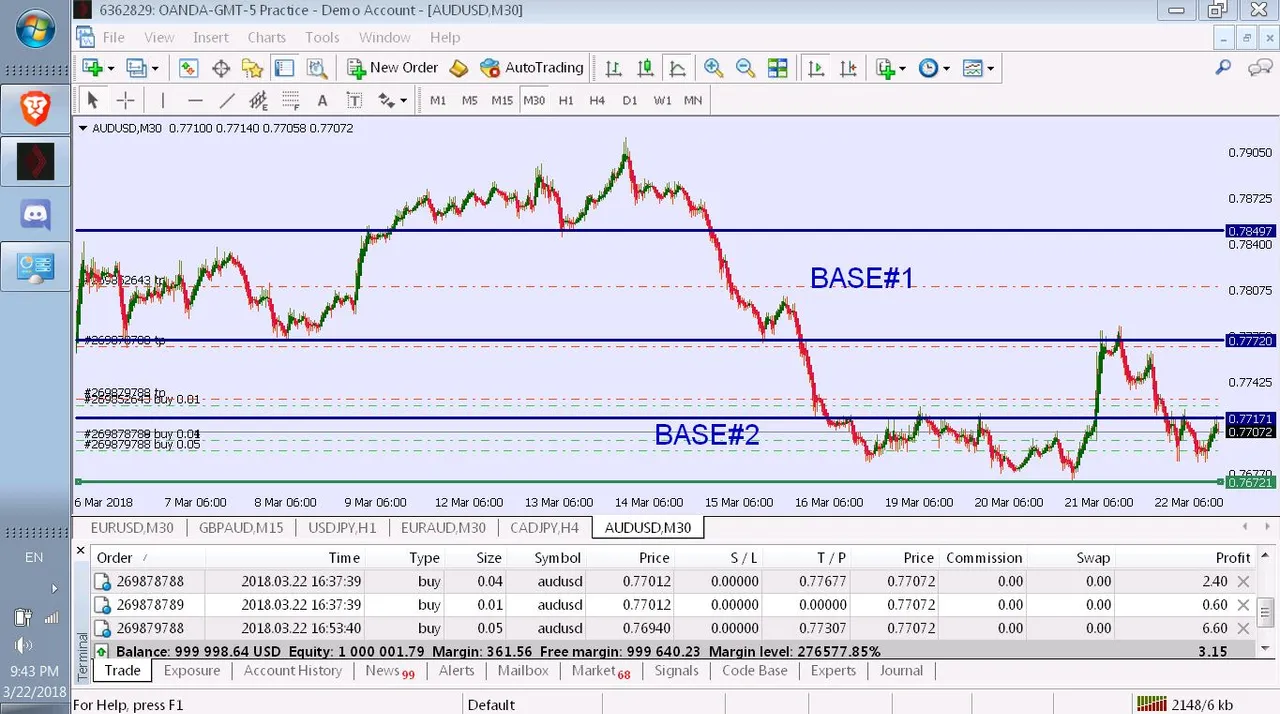
Task: Select the Crosshair tool
Action: click(x=125, y=100)
